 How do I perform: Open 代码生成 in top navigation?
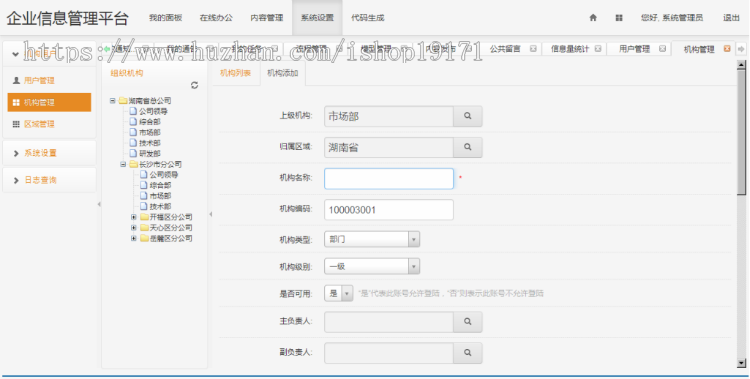[x=368, y=18]
